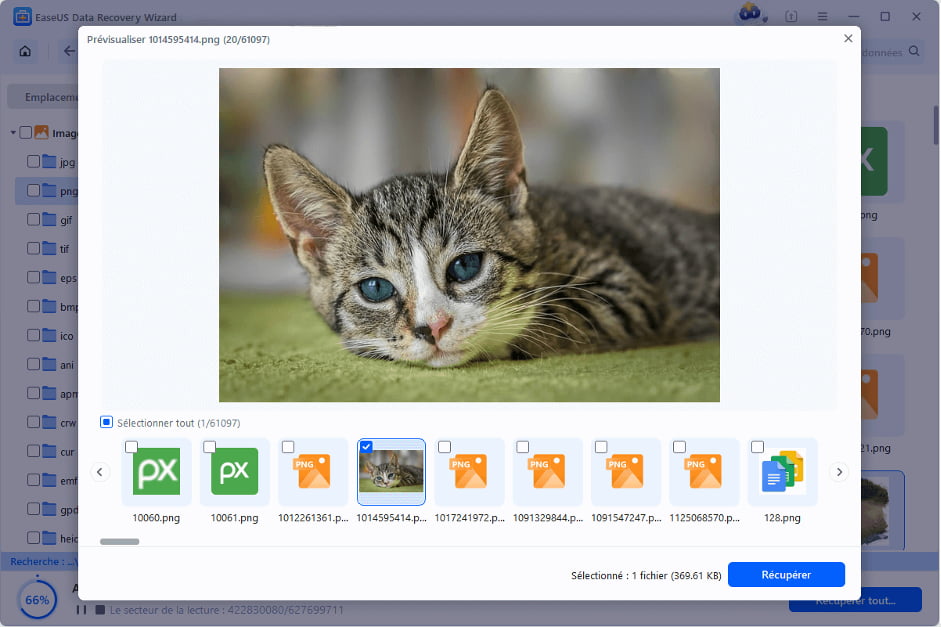The image size is (941, 627).
Task: Check the box for 1125068570 thumbnail
Action: [x=679, y=447]
